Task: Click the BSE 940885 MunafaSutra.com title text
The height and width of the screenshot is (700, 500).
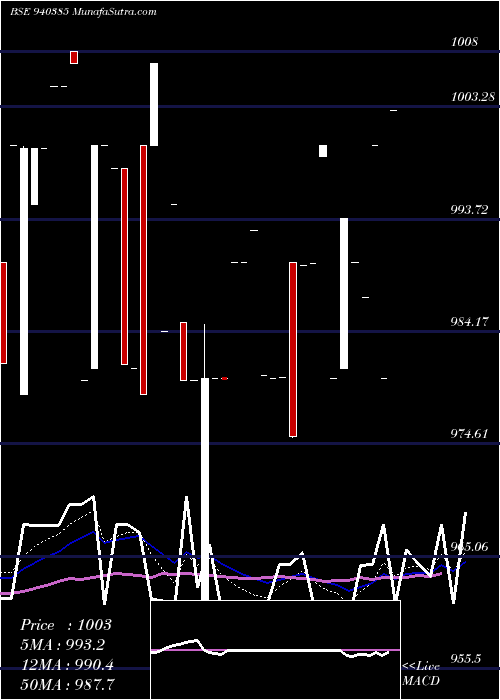Action: coord(83,12)
